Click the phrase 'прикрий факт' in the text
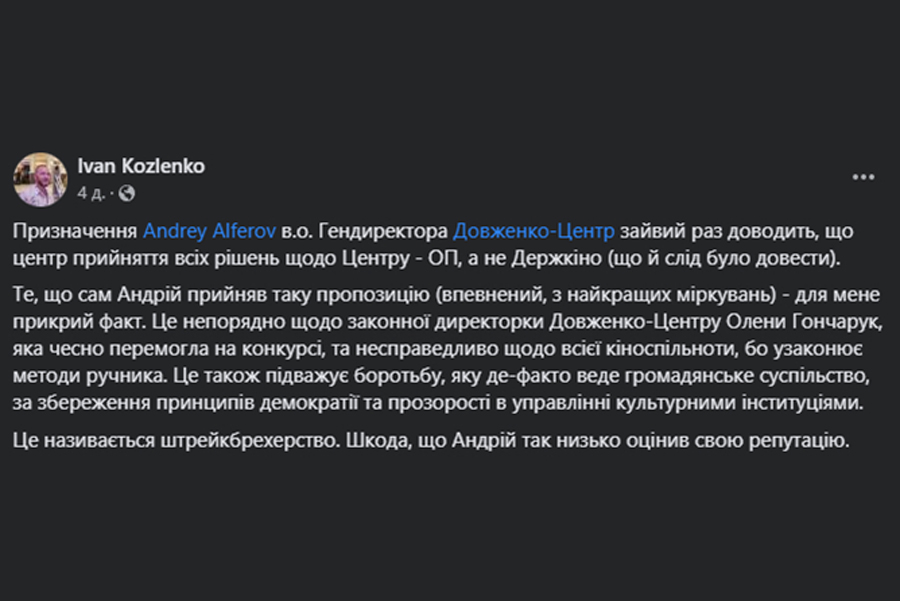900x601 pixels. click(x=77, y=322)
